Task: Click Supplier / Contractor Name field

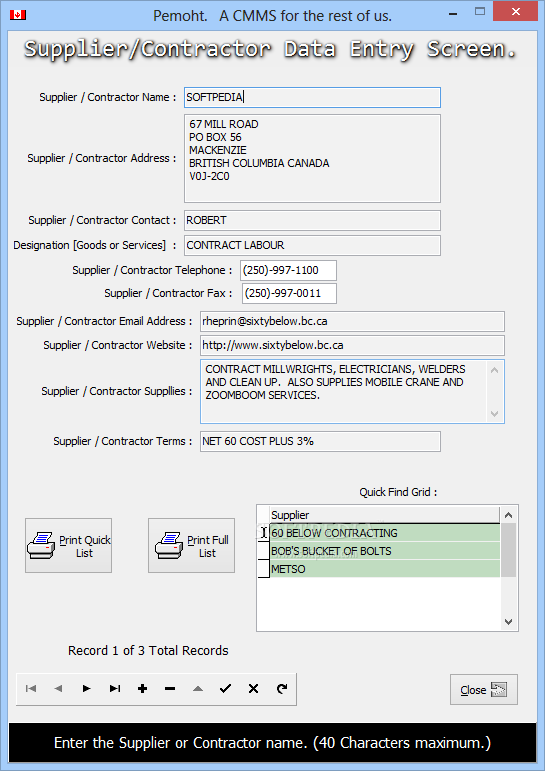Action: tap(312, 97)
